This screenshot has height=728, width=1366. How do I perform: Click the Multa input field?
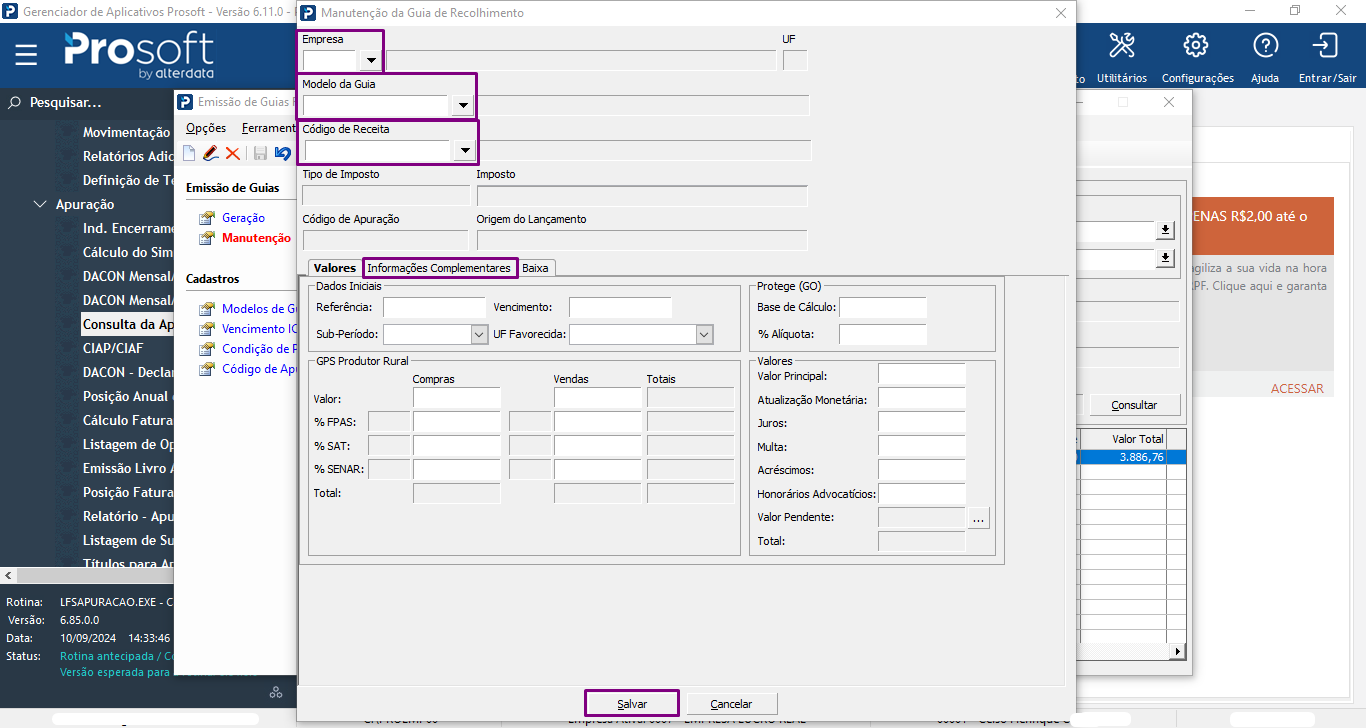tap(921, 447)
